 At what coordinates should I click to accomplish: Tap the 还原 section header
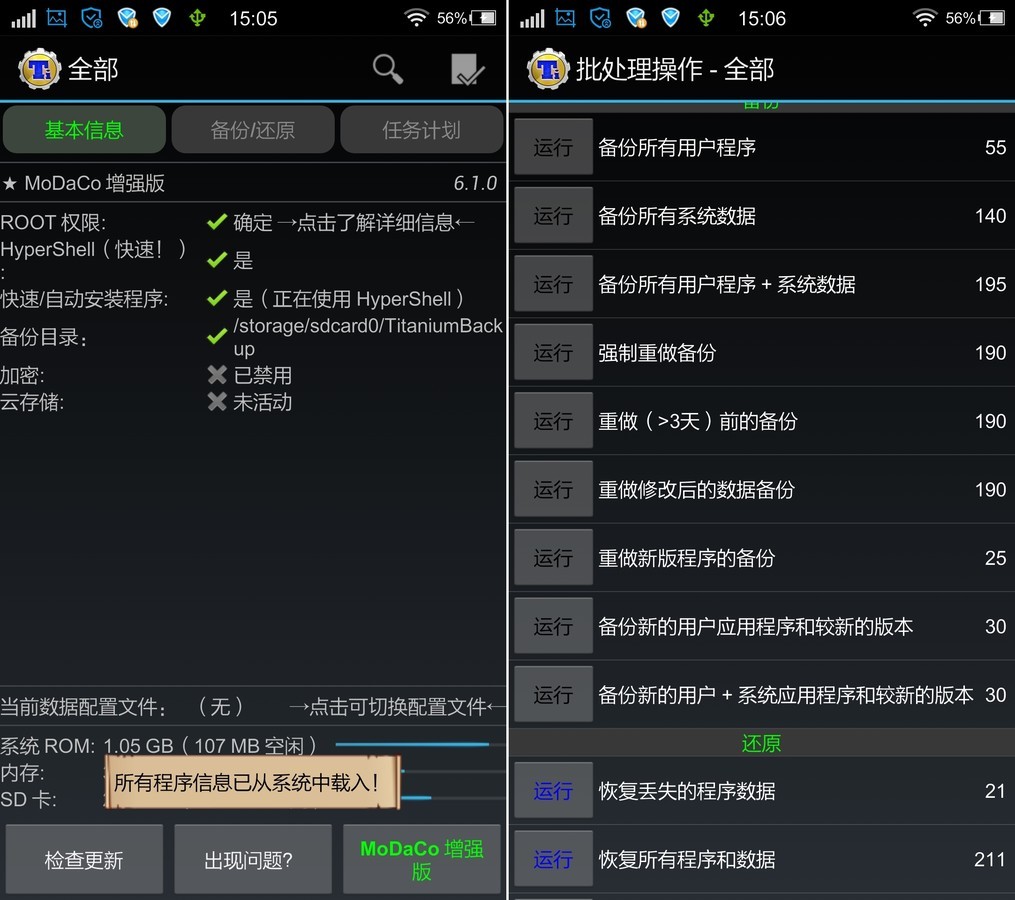[761, 743]
